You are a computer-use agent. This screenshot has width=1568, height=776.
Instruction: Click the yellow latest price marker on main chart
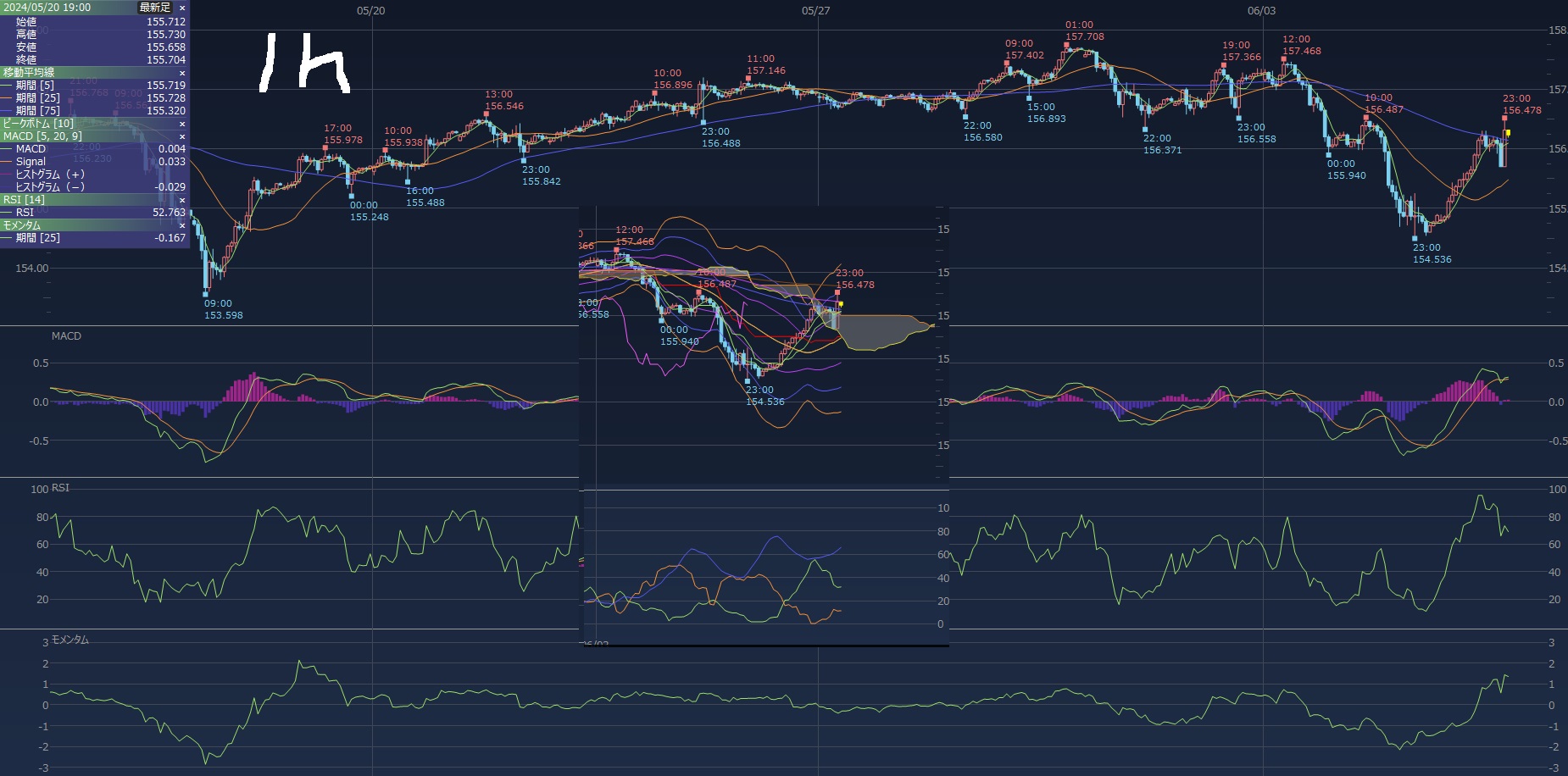coord(1508,133)
